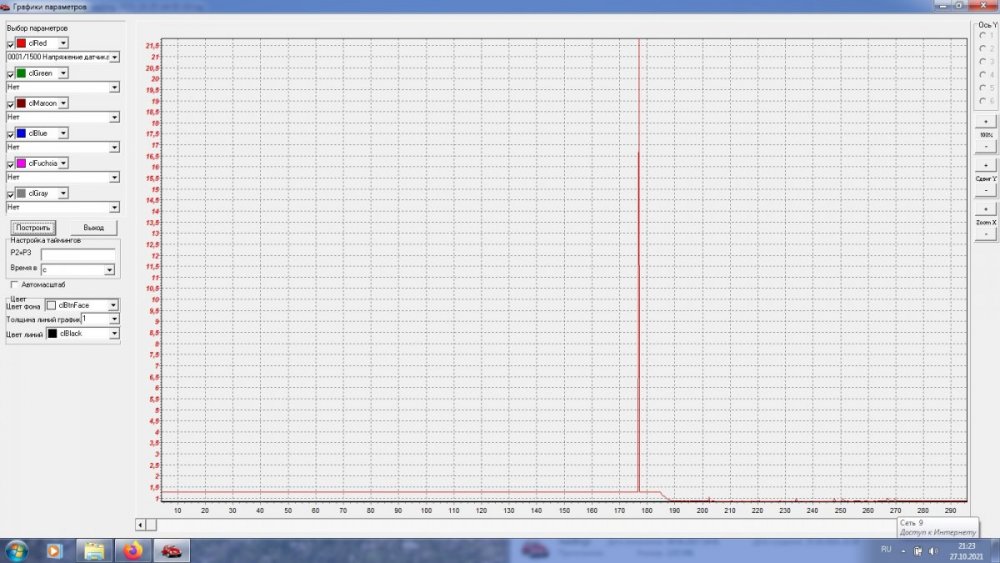Open the clGray color dropdown
Image resolution: width=1000 pixels, height=563 pixels.
coord(63,193)
